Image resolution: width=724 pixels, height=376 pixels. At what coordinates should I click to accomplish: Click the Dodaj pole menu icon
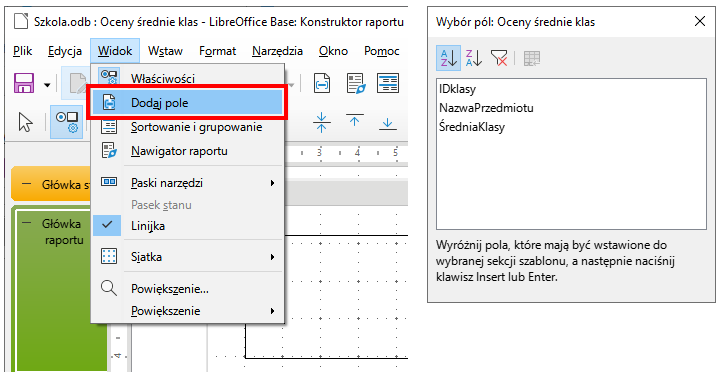pos(109,103)
